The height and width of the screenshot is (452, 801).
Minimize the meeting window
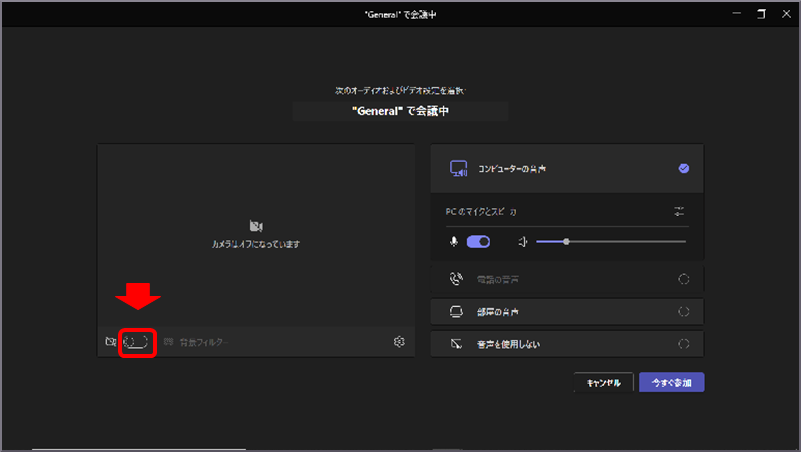pos(736,14)
